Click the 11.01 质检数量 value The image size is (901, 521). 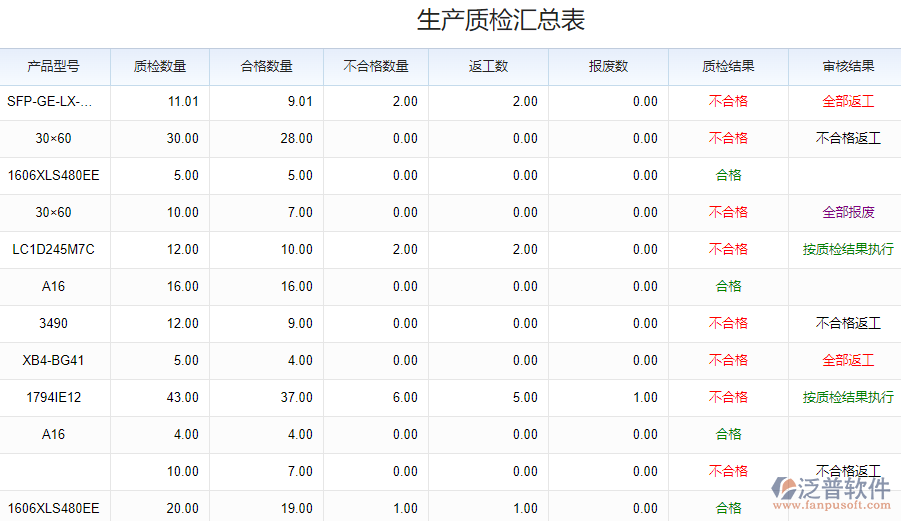(x=183, y=102)
